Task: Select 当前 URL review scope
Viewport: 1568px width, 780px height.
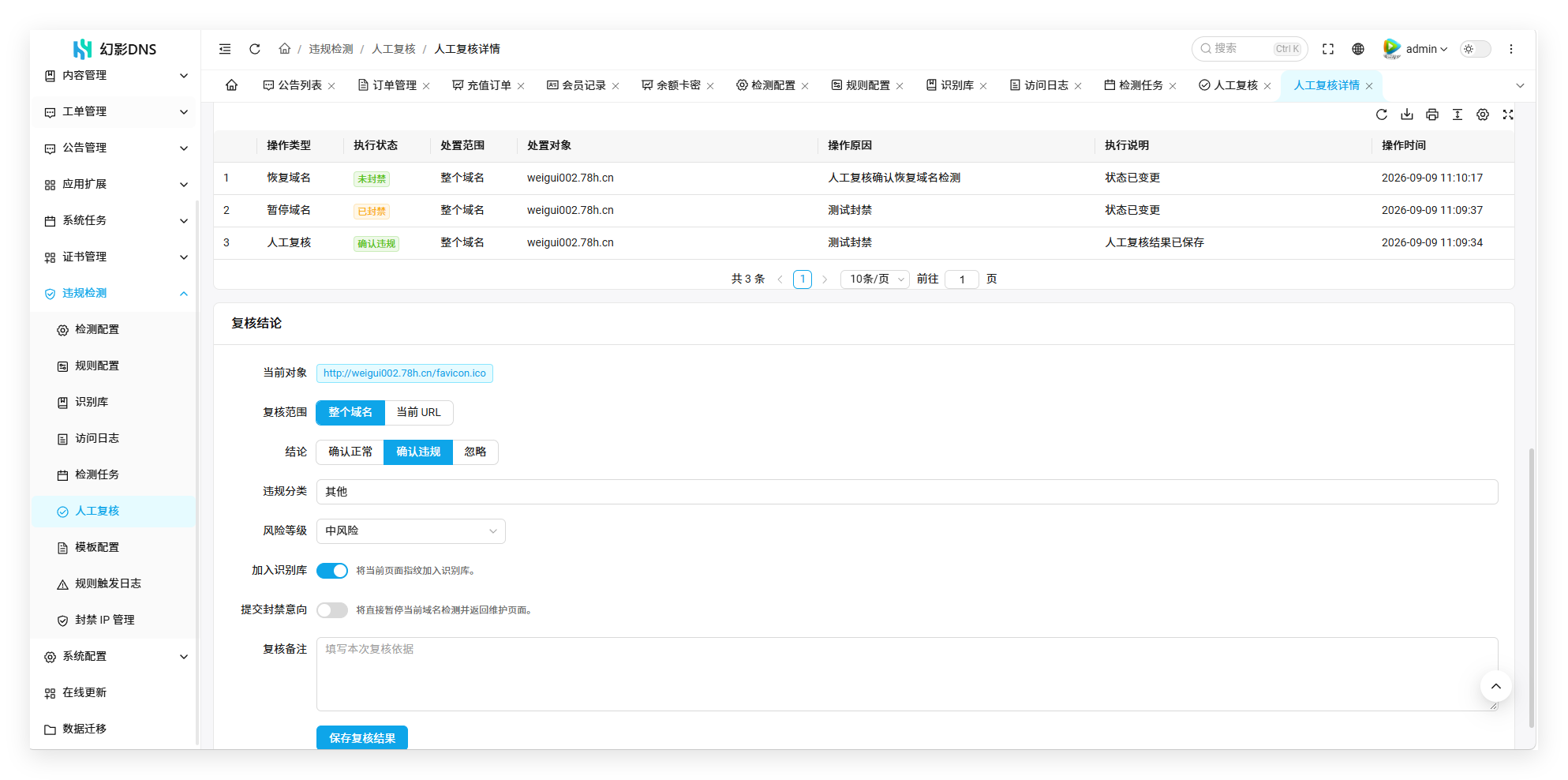Action: pyautogui.click(x=418, y=413)
